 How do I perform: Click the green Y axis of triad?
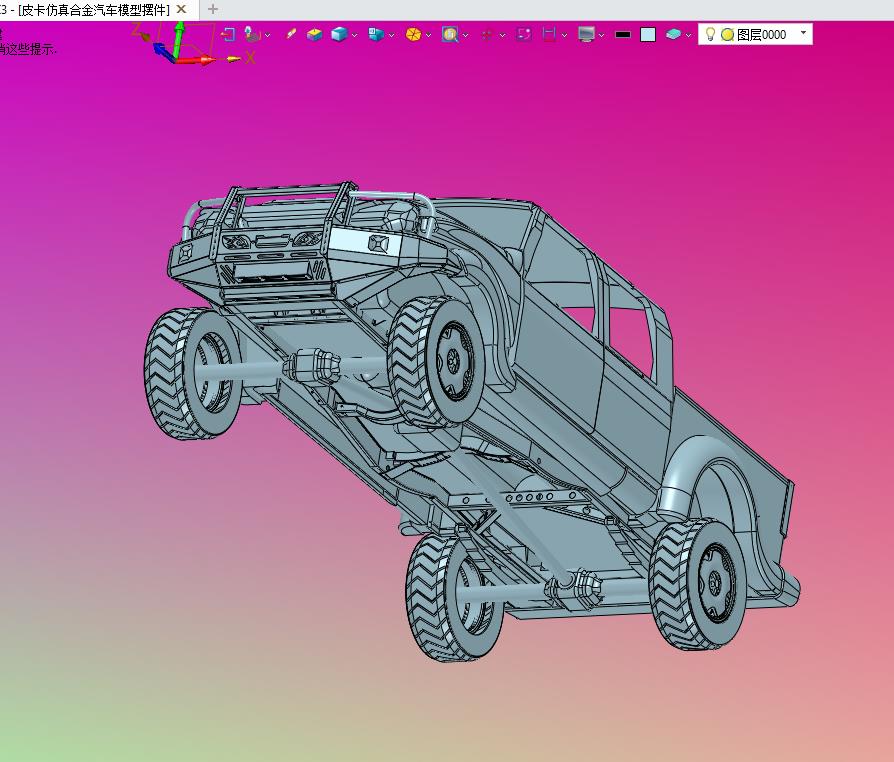coord(178,40)
